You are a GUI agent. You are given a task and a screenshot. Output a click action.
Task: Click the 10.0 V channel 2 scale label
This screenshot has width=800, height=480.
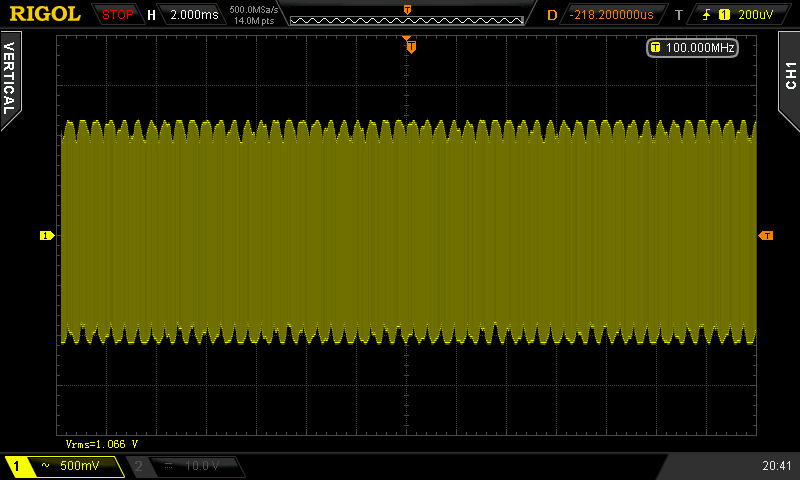point(202,465)
